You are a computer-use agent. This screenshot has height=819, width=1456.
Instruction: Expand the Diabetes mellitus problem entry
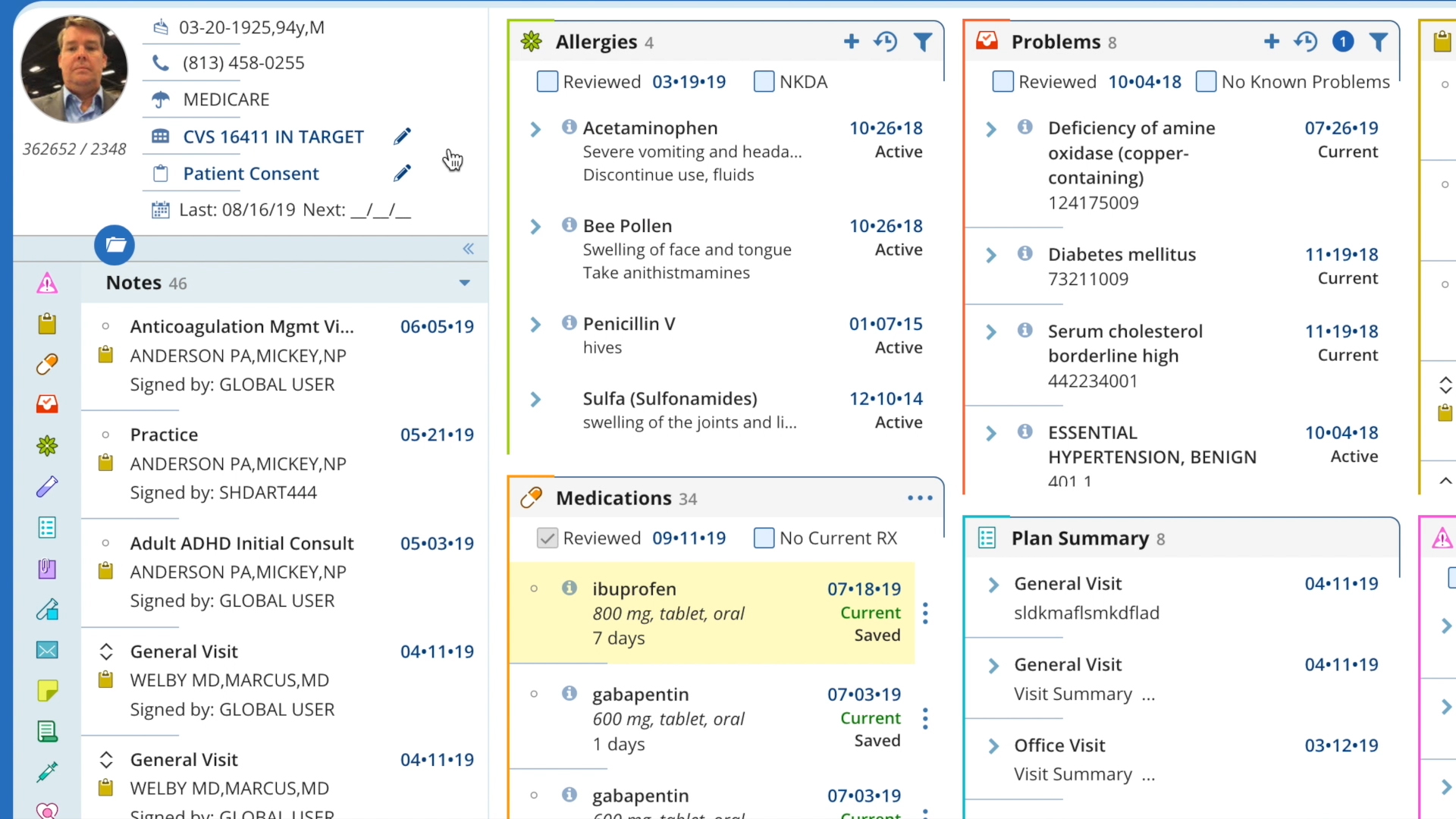(x=990, y=255)
